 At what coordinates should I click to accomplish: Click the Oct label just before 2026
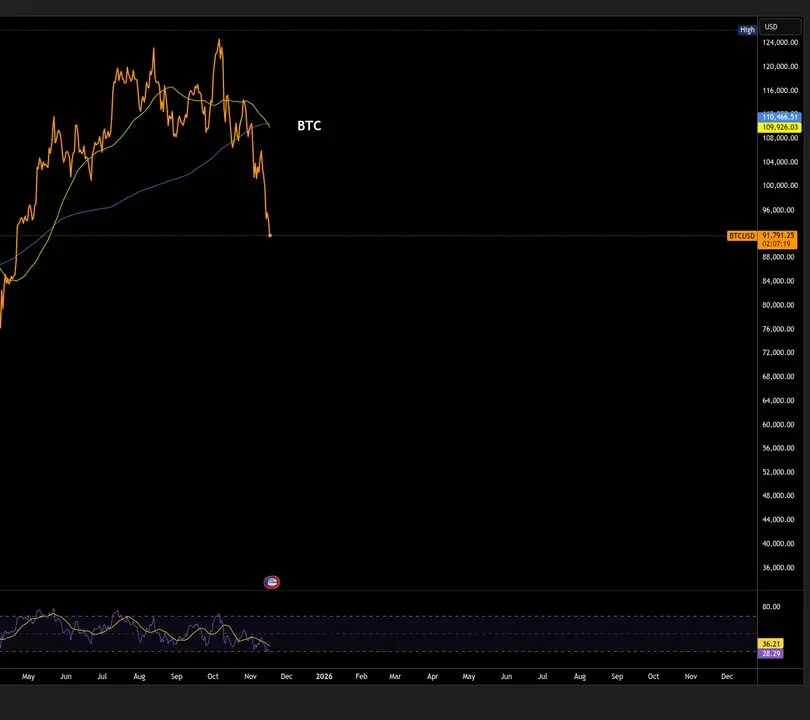[213, 676]
